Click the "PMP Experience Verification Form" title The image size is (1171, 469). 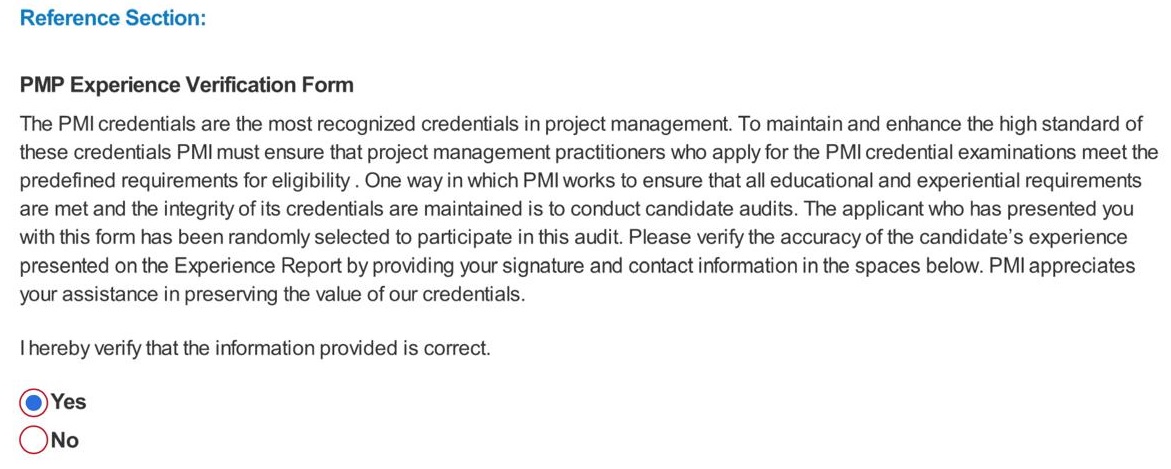pos(187,85)
